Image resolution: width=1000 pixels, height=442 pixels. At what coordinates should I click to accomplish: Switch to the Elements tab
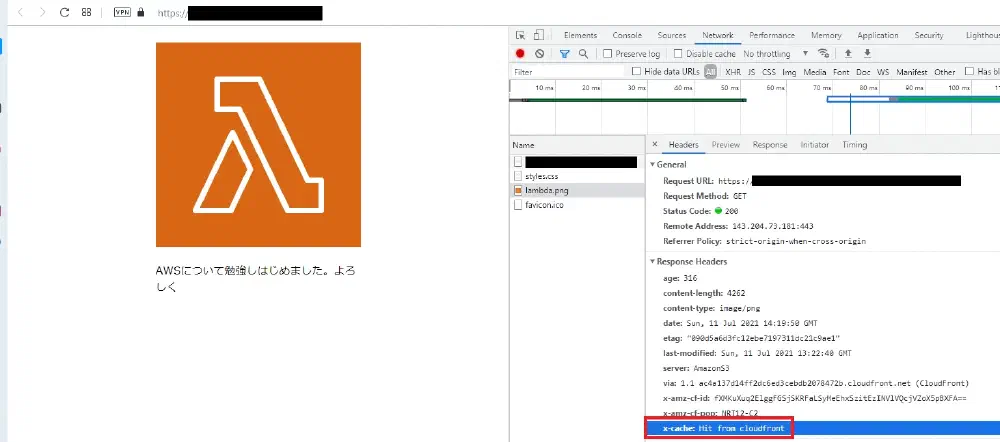580,36
